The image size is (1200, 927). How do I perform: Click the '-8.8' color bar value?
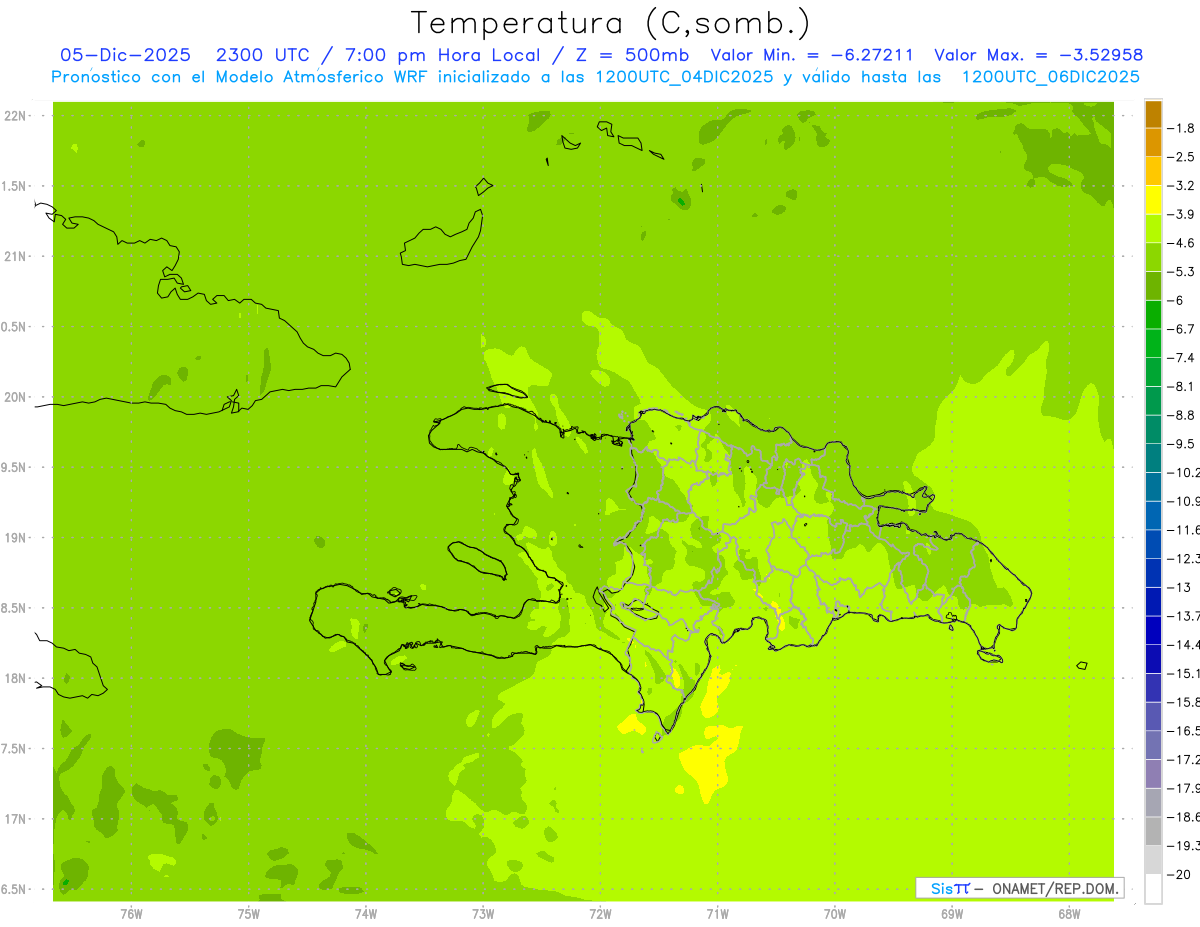point(1183,415)
